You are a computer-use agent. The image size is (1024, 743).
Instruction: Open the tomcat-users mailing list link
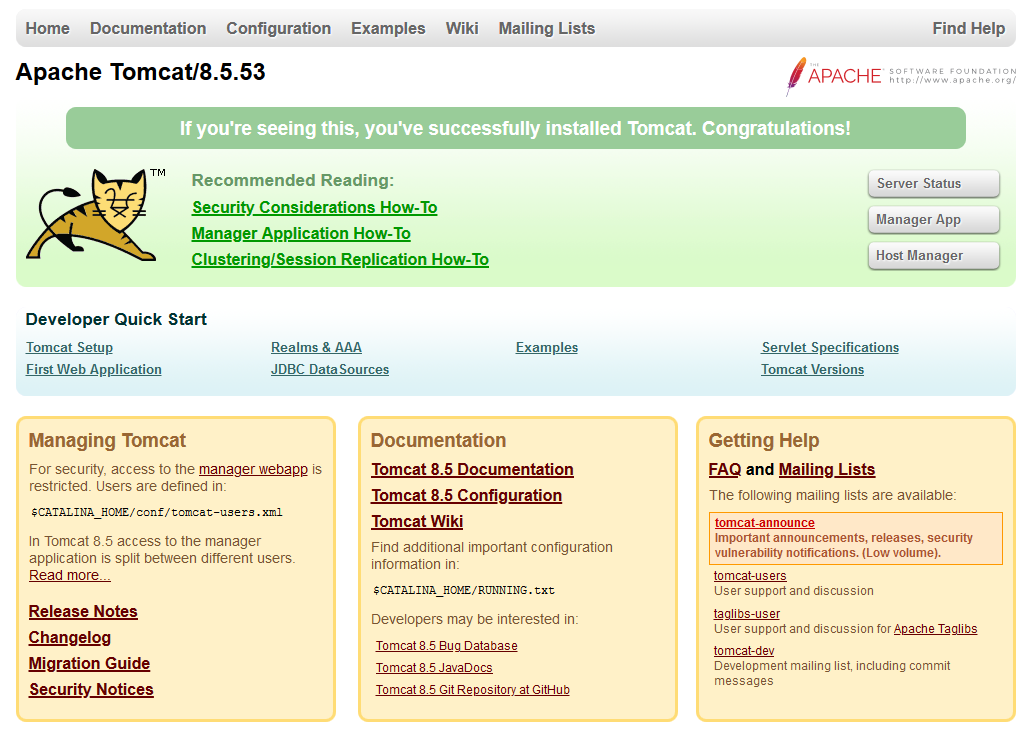[750, 576]
